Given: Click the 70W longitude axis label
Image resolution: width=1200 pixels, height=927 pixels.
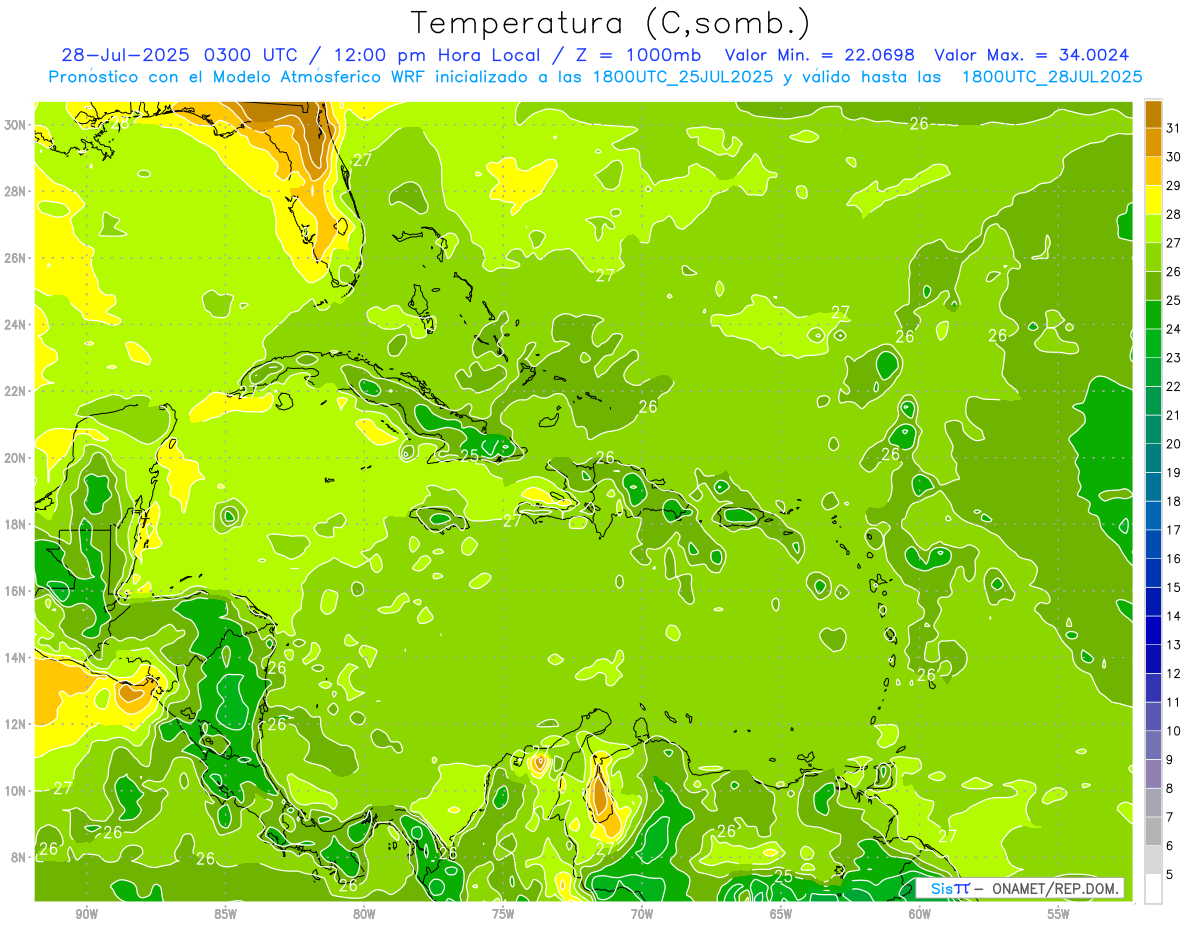Looking at the screenshot, I should click(x=642, y=914).
